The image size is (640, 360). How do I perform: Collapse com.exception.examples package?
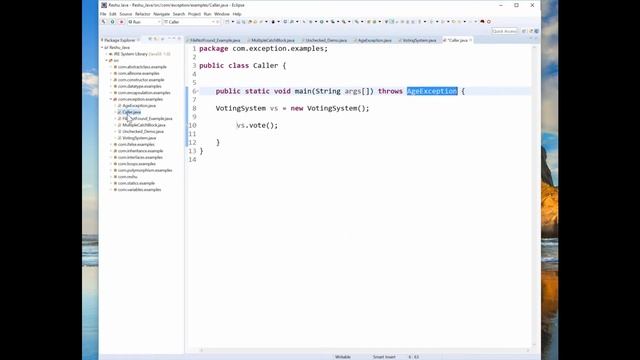click(x=111, y=99)
